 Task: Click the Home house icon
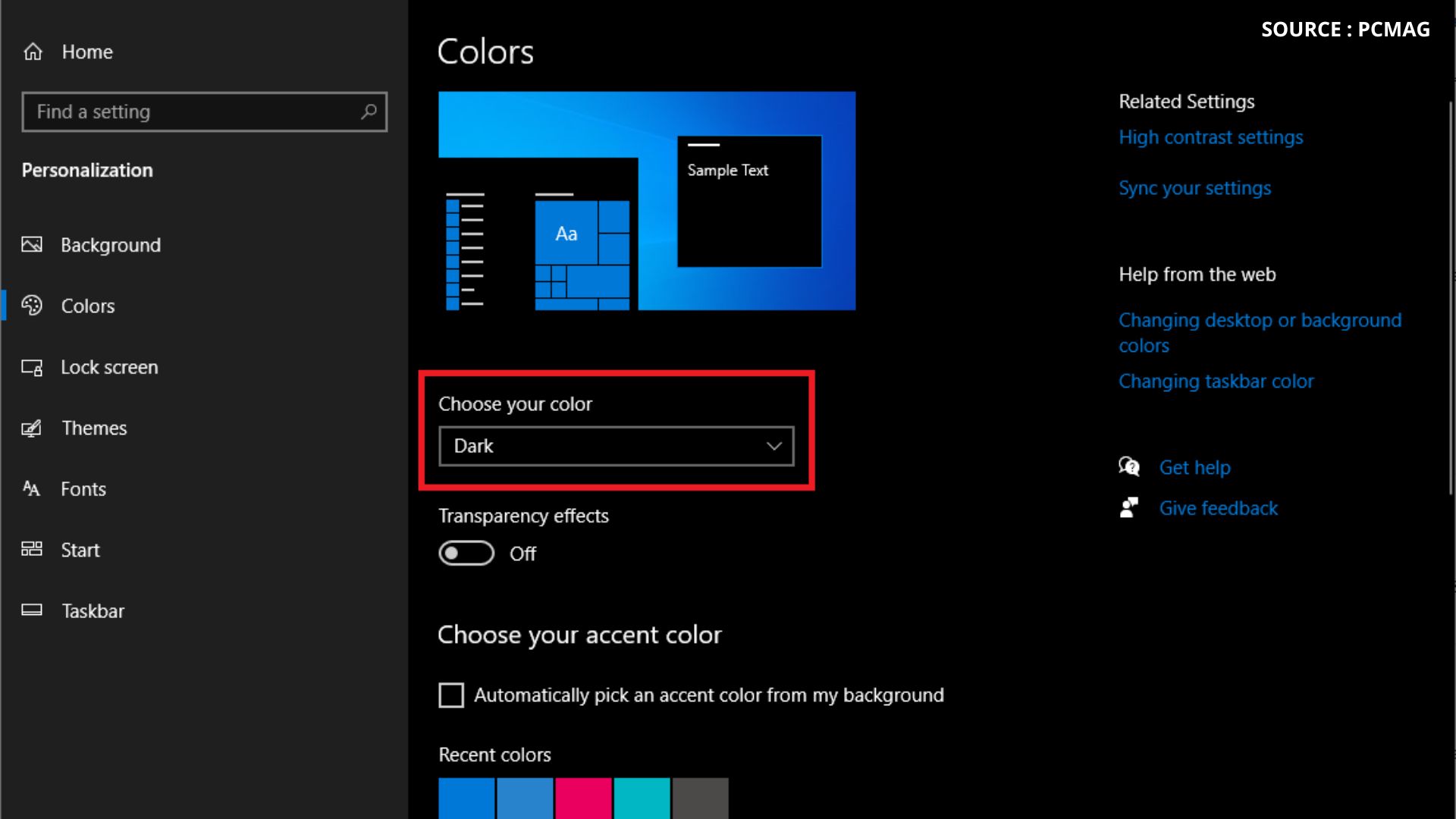(x=33, y=52)
